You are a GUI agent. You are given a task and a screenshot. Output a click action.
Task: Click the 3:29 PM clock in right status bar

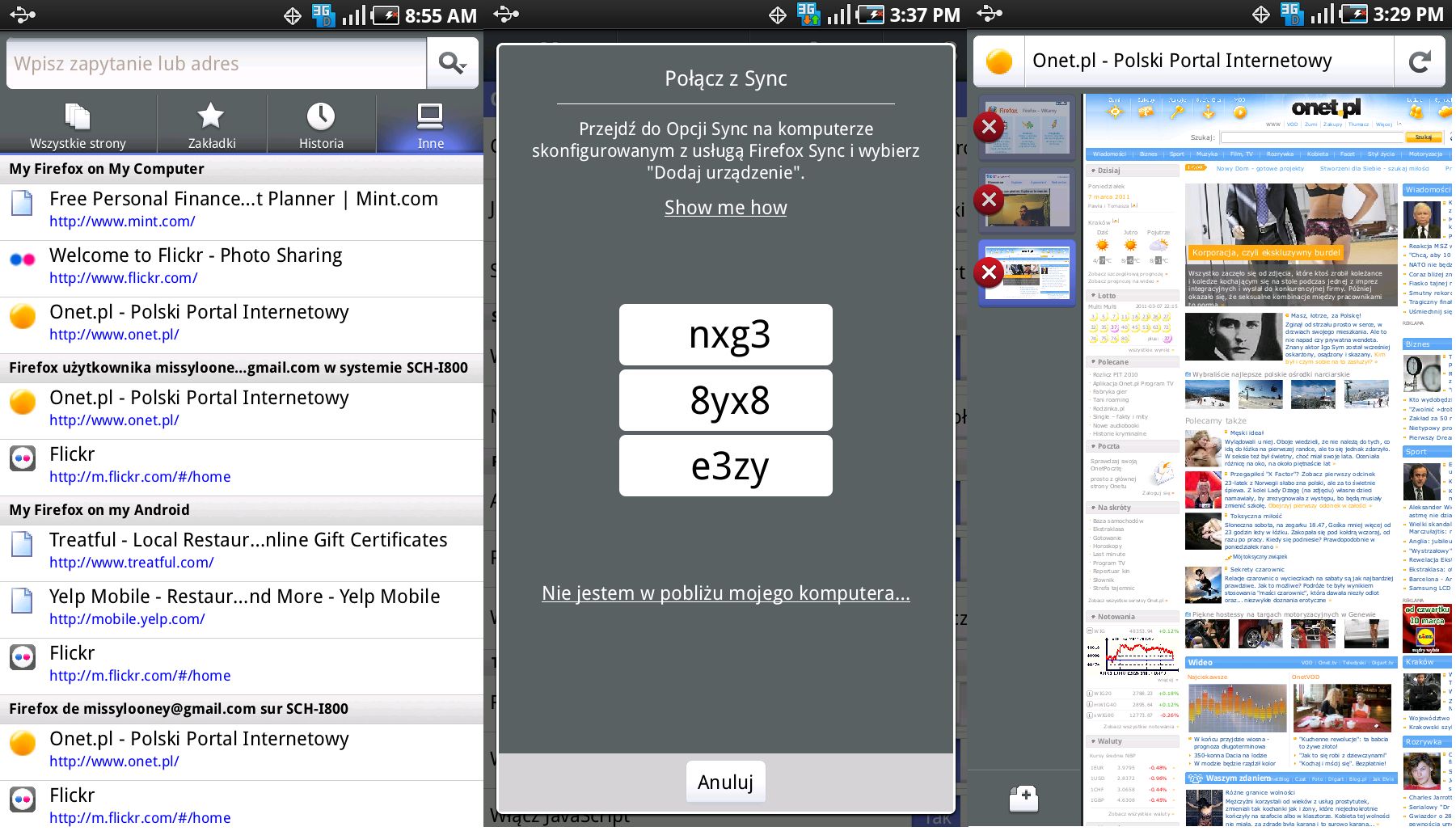click(x=1407, y=15)
